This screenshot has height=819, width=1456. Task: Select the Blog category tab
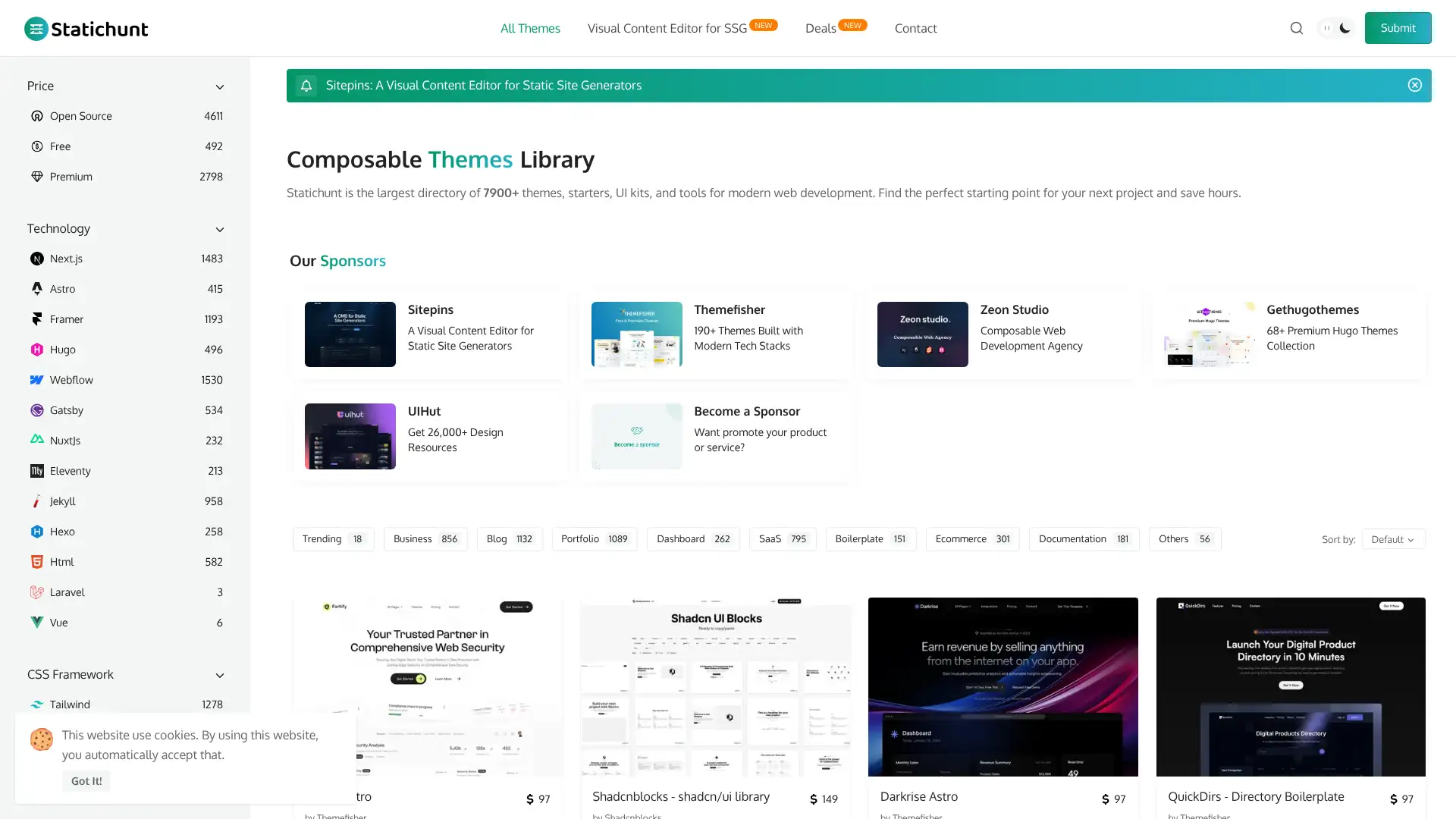(x=510, y=539)
